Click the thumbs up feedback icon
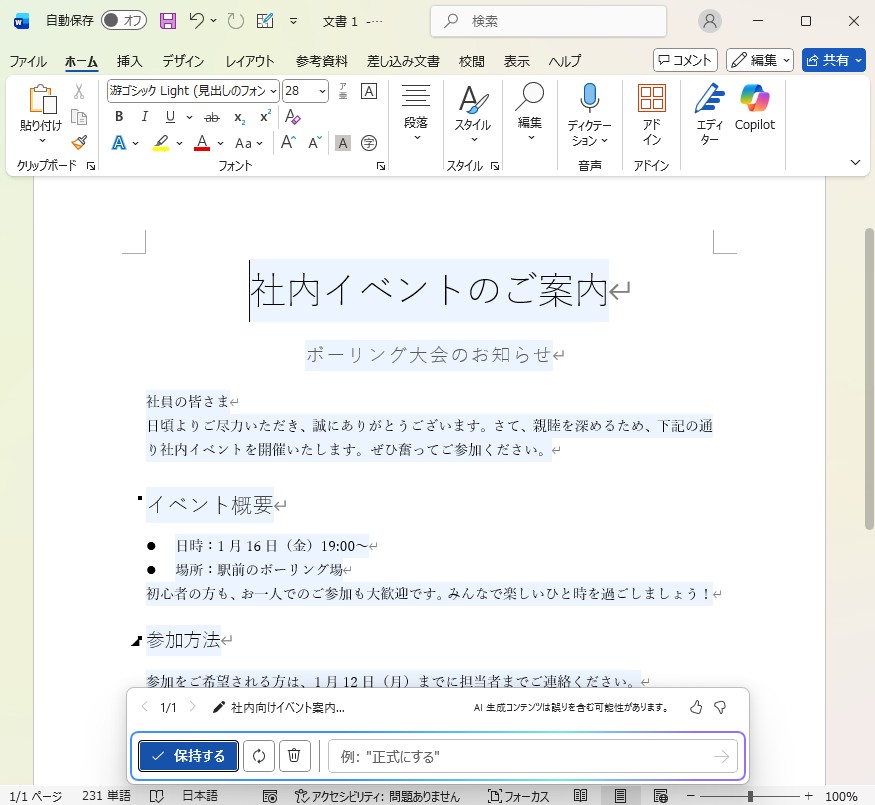This screenshot has width=875, height=805. 696,708
